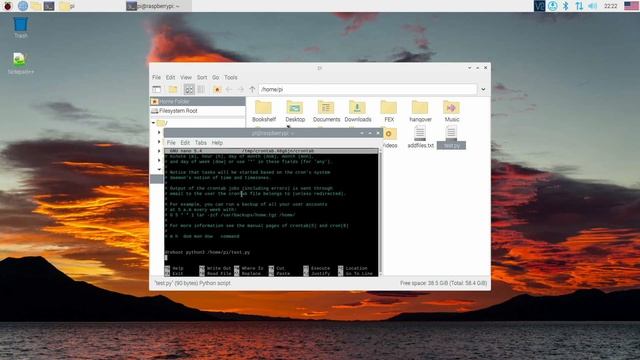Select Downloads folder

pyautogui.click(x=358, y=111)
